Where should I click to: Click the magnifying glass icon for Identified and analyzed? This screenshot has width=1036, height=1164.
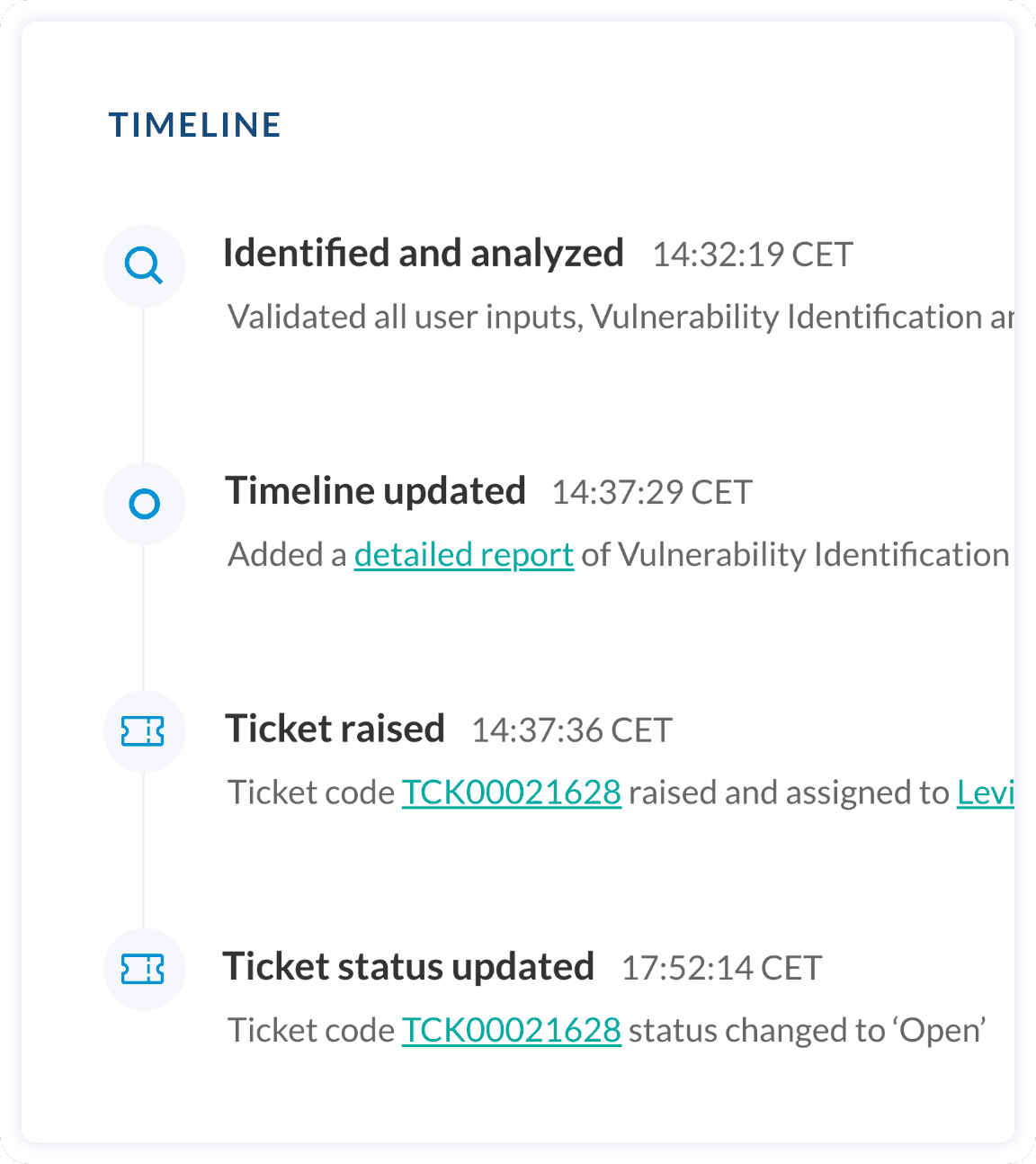point(144,266)
